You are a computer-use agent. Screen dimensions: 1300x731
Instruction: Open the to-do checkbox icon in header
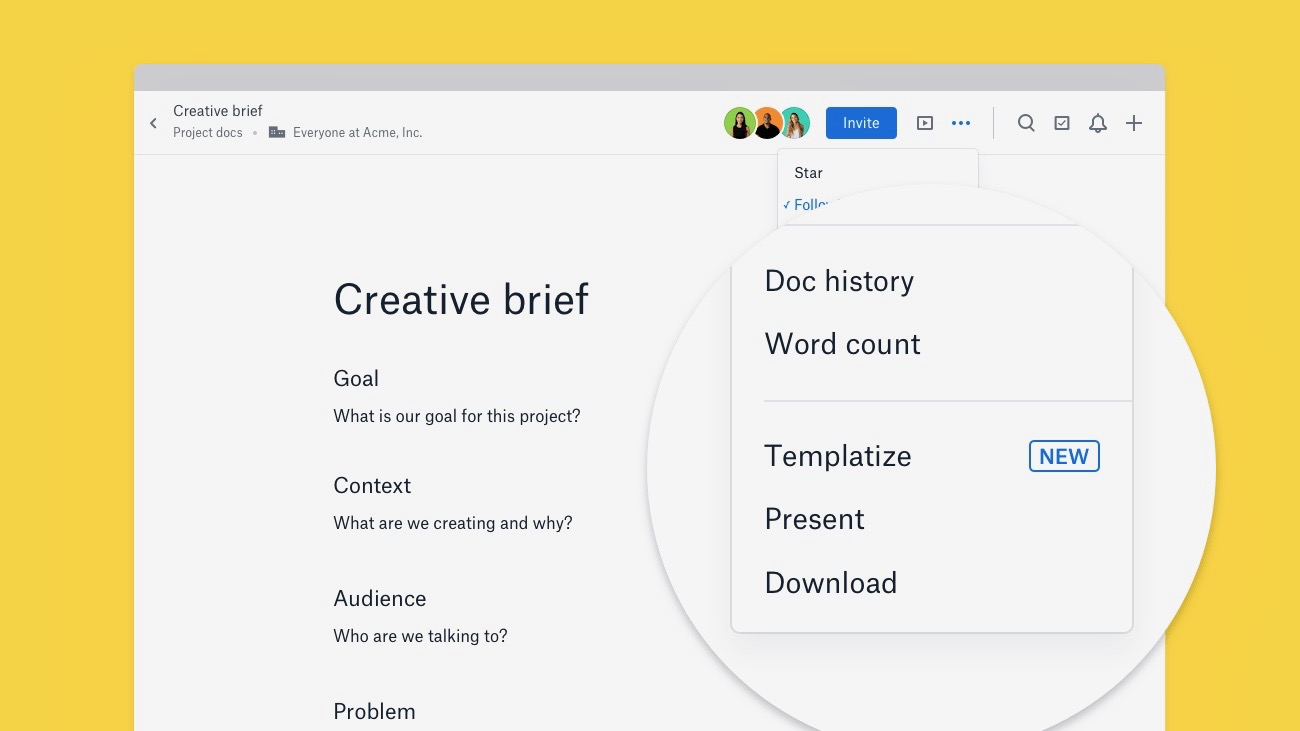tap(1062, 123)
